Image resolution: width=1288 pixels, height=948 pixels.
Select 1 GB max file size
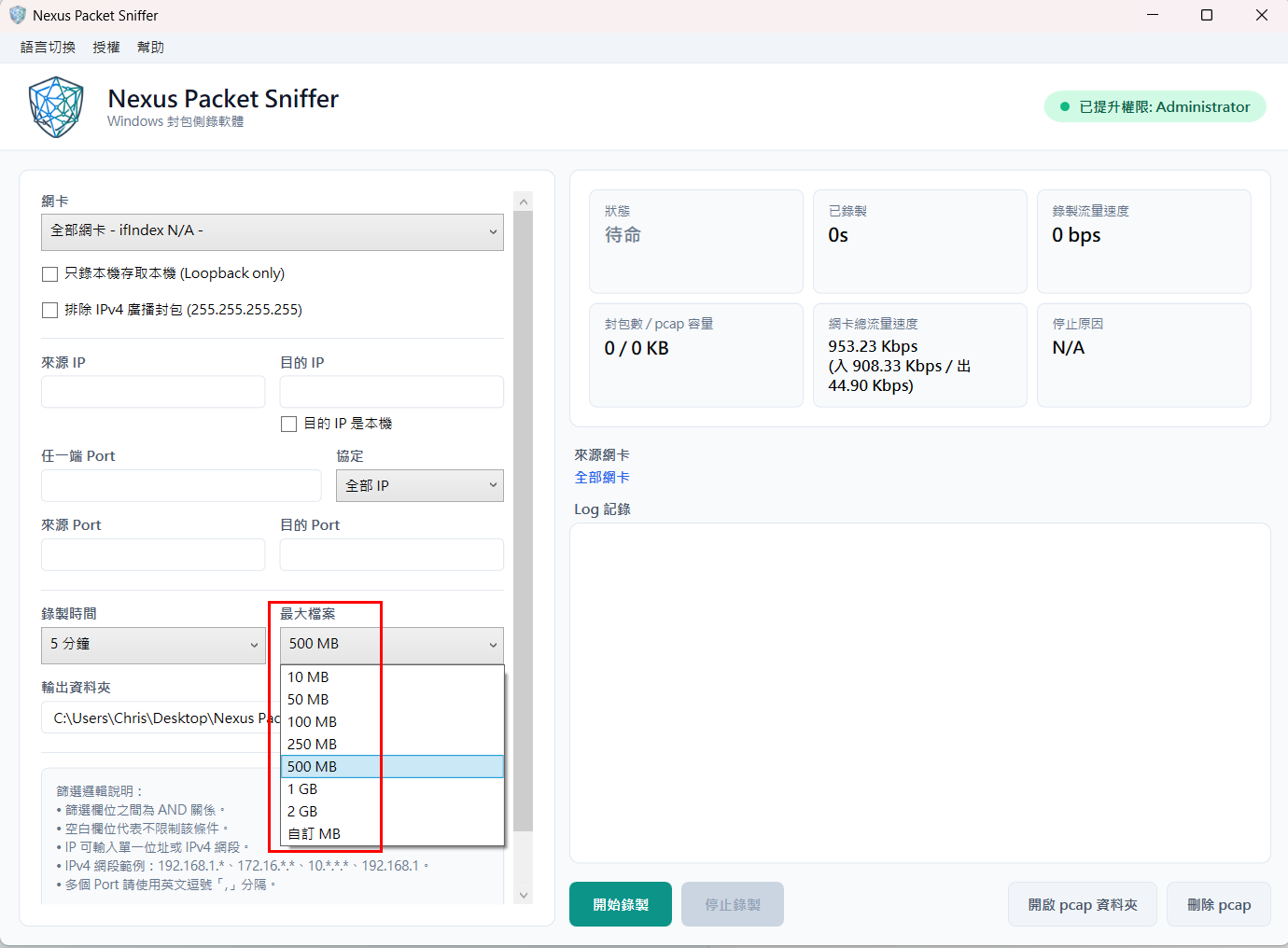(392, 789)
